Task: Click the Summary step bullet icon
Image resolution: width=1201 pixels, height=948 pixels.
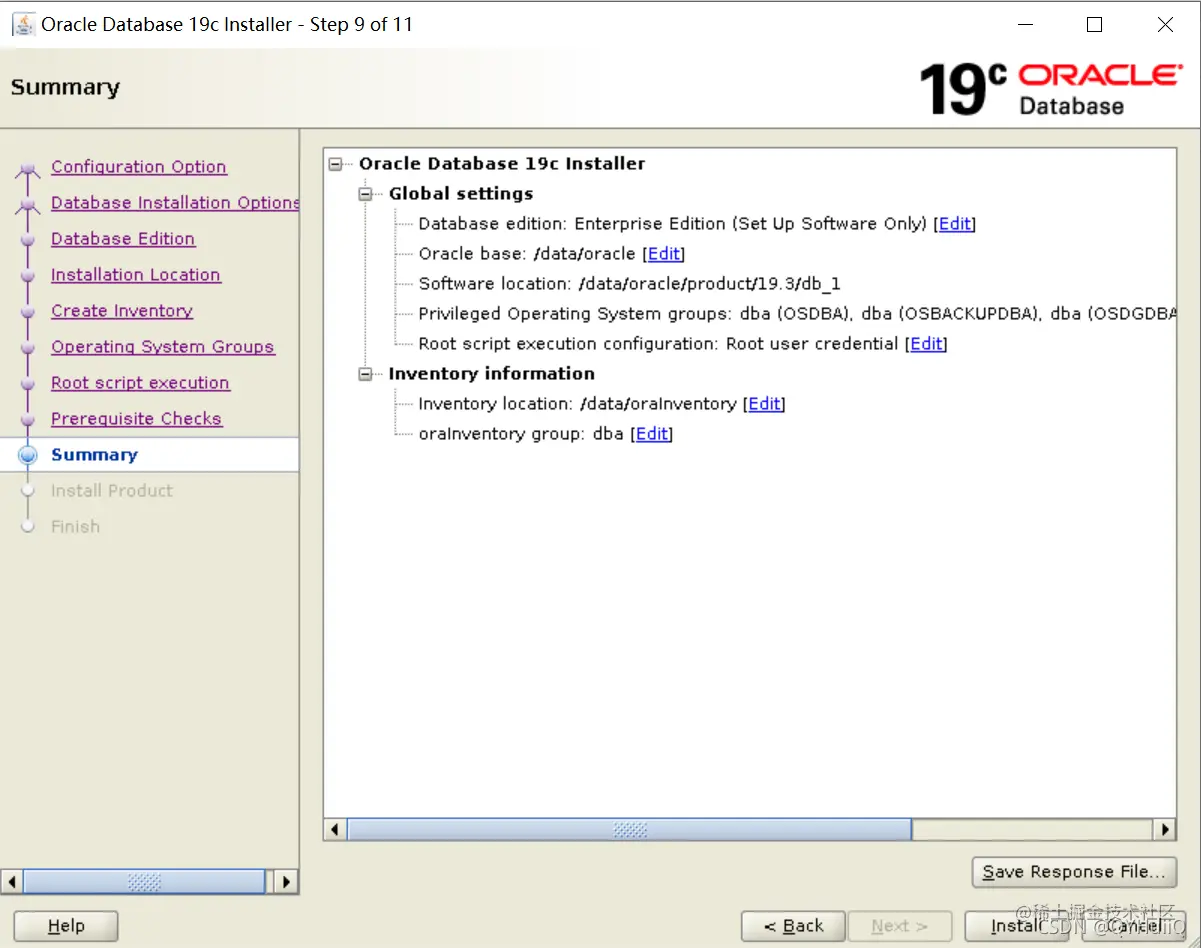Action: (x=28, y=455)
